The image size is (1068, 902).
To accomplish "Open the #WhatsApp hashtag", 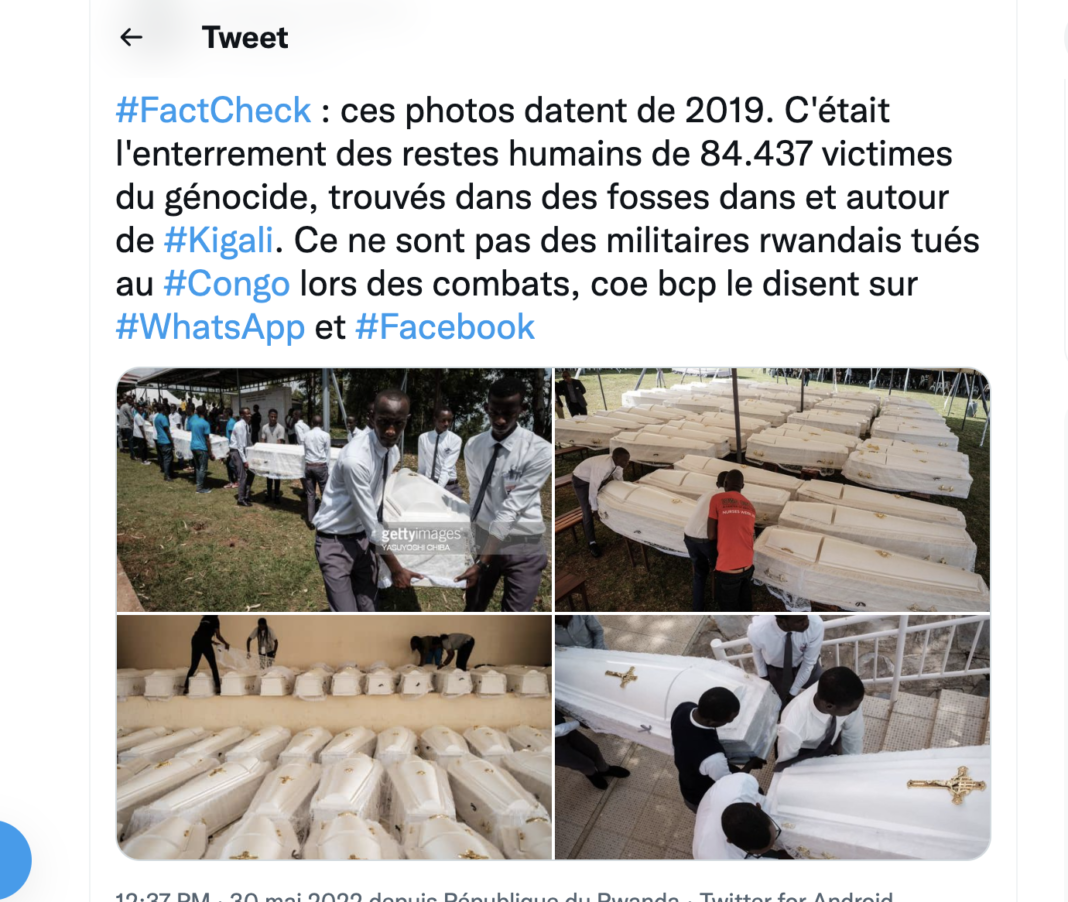I will point(210,327).
